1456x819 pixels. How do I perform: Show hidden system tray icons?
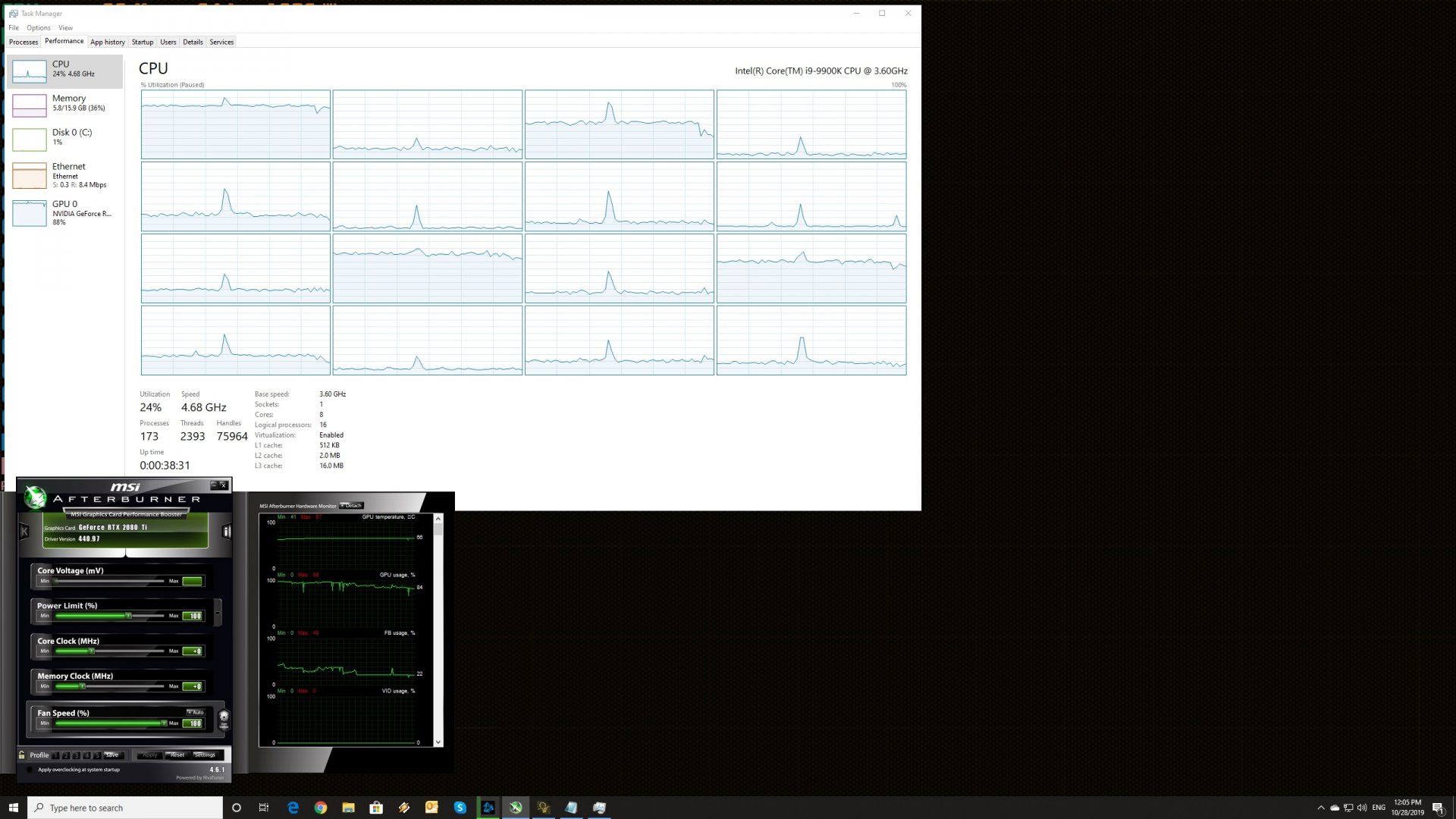click(1321, 808)
